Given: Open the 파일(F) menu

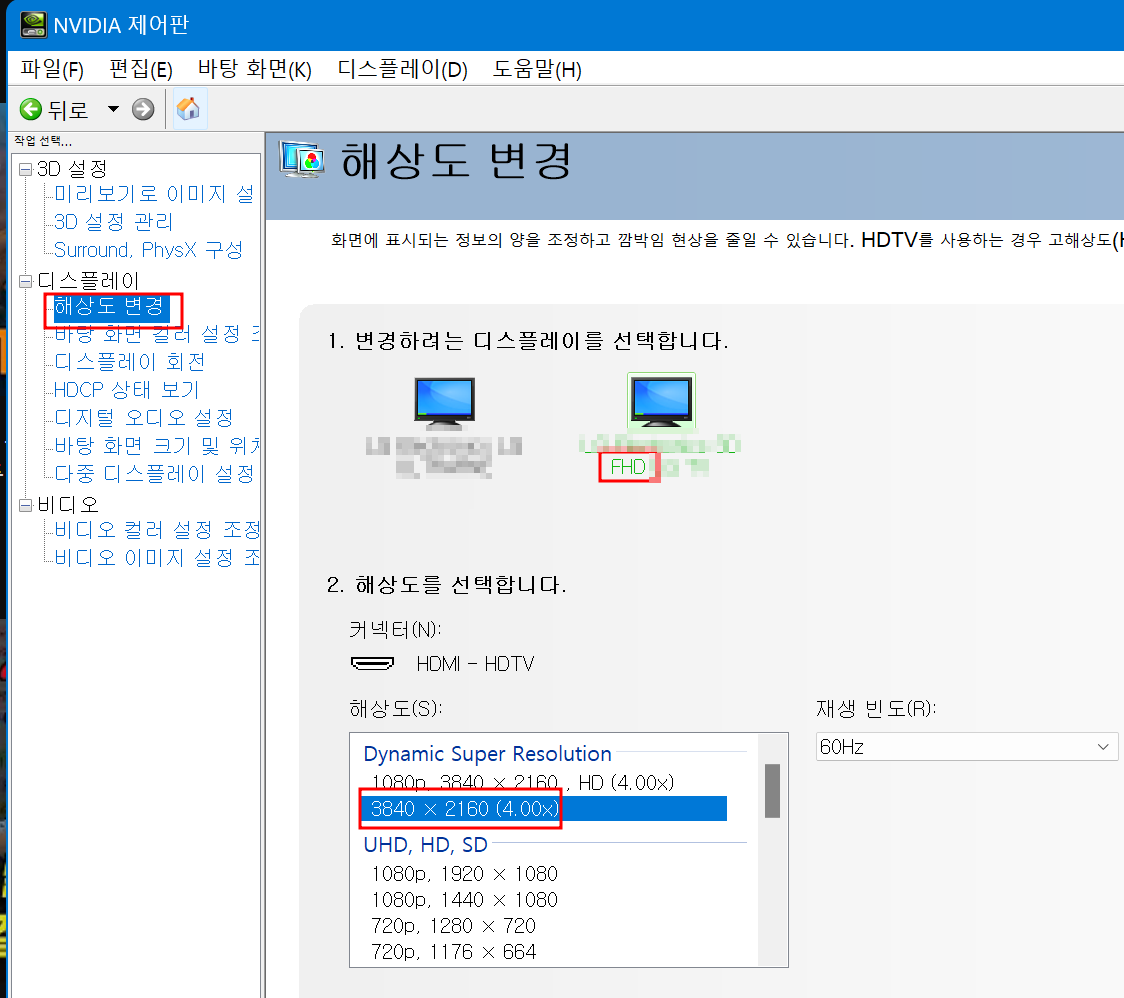Looking at the screenshot, I should pos(52,70).
